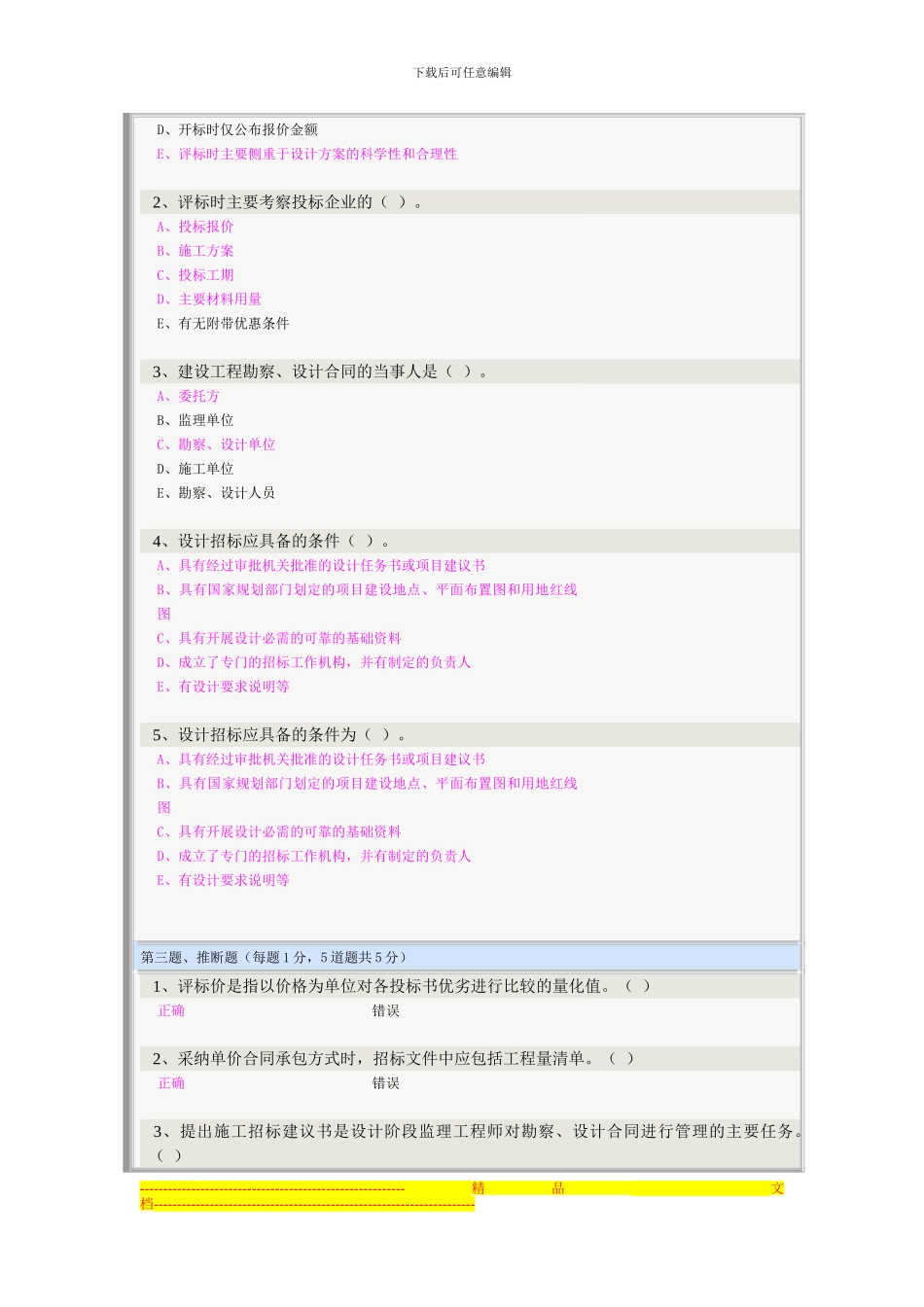Select answer D、施工单位
Image resolution: width=924 pixels, height=1307 pixels.
click(195, 469)
